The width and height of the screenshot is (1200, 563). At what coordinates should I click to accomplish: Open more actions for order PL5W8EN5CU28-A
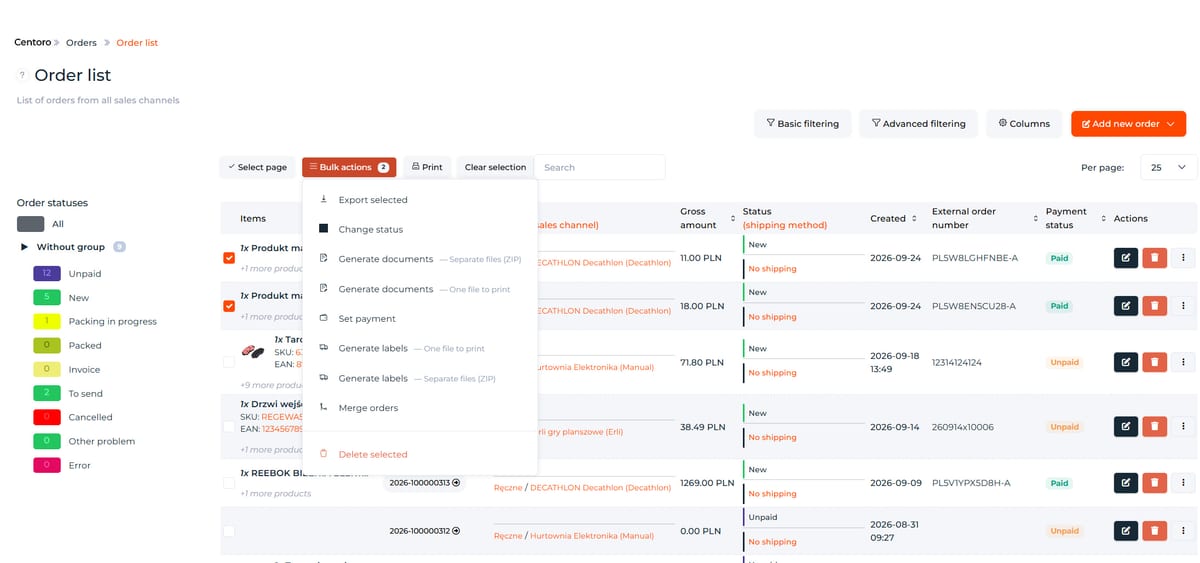point(1183,306)
